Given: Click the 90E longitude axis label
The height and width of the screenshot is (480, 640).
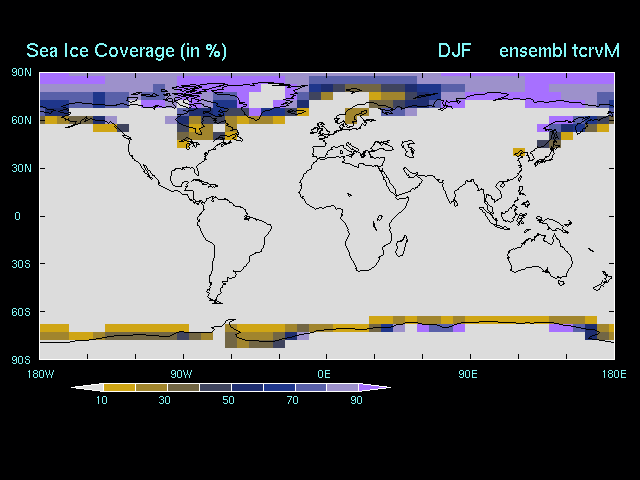Looking at the screenshot, I should (467, 373).
